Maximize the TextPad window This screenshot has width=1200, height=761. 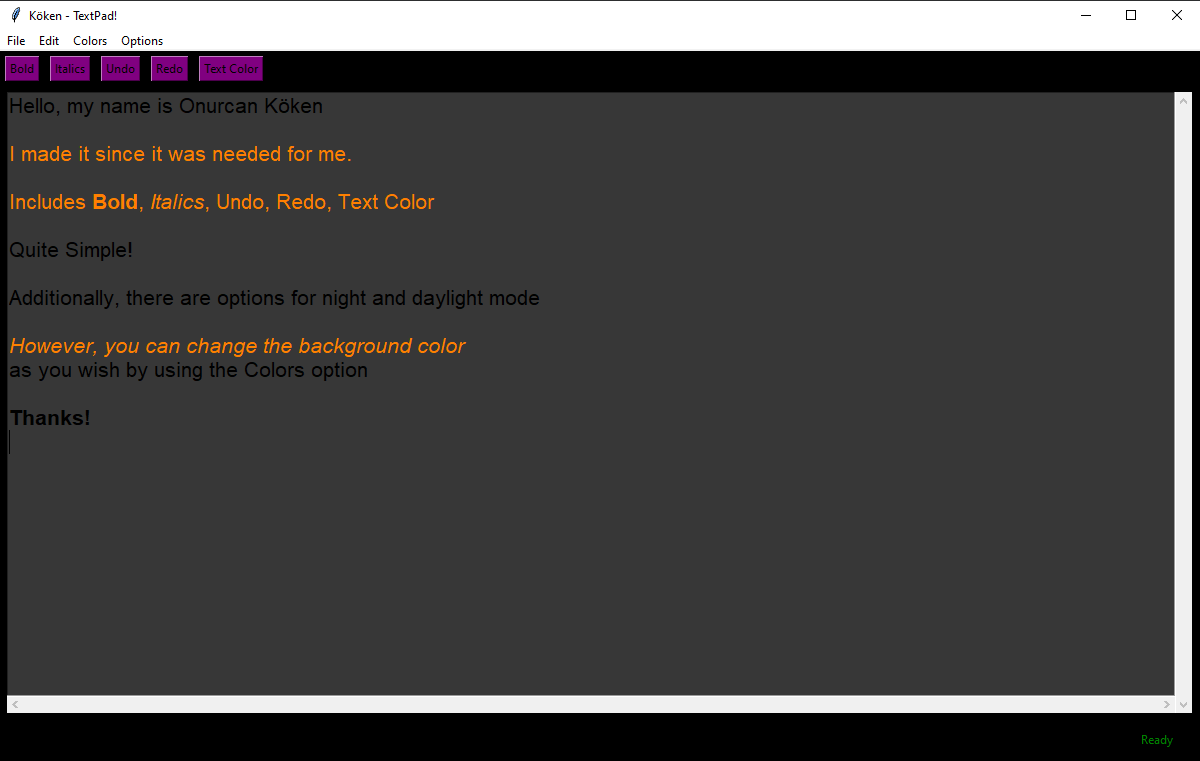(1131, 15)
